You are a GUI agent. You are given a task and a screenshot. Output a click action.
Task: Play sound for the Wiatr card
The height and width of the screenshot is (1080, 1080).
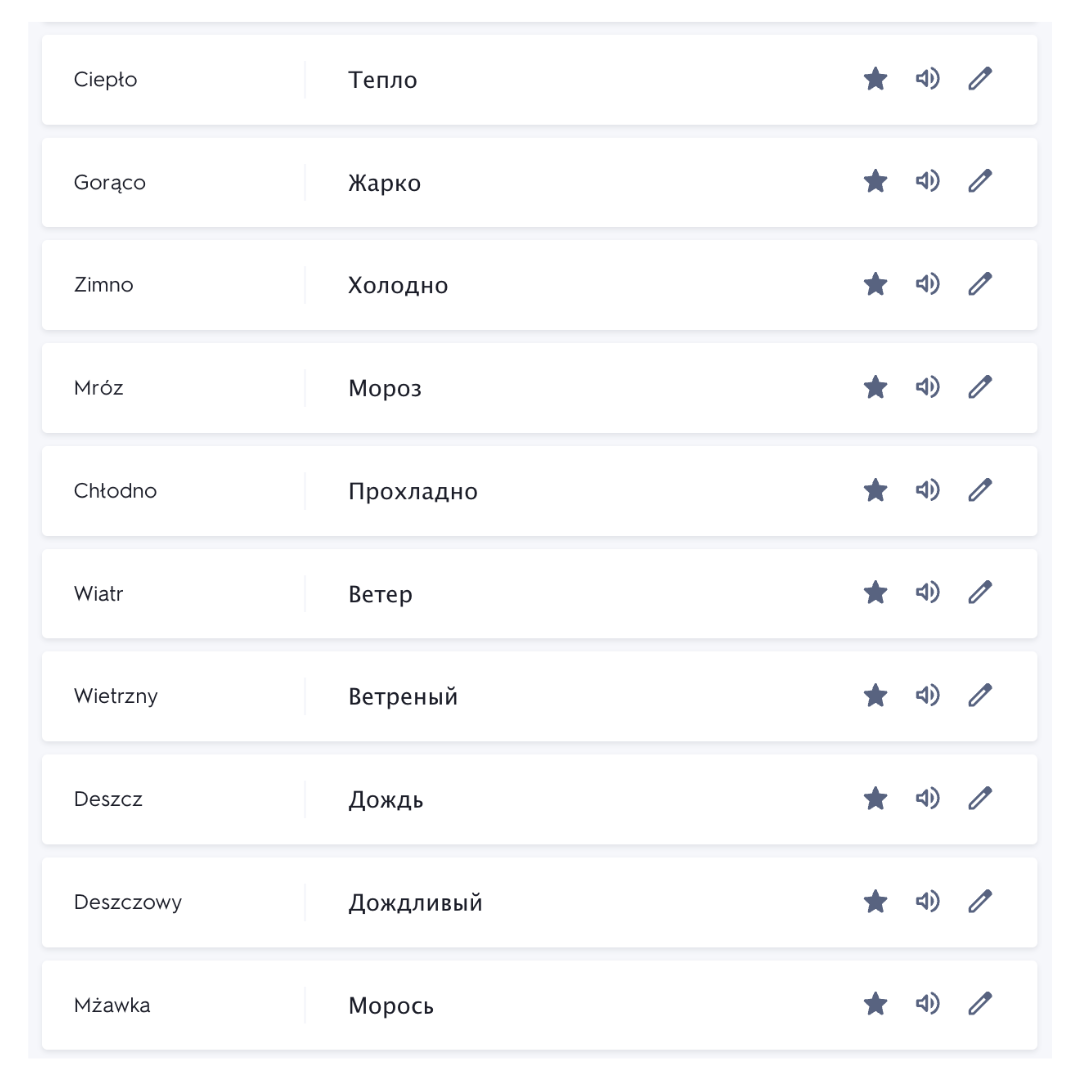point(927,592)
